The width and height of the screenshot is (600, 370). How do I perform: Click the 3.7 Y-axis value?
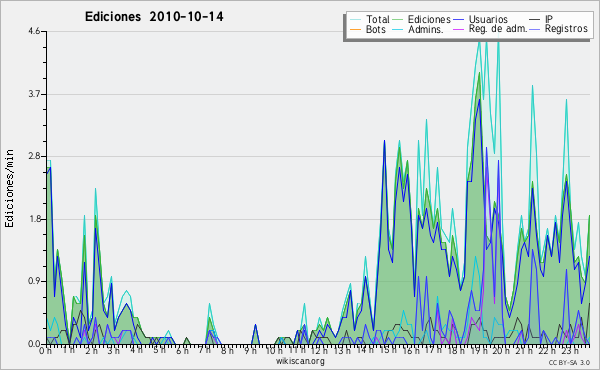tap(34, 94)
